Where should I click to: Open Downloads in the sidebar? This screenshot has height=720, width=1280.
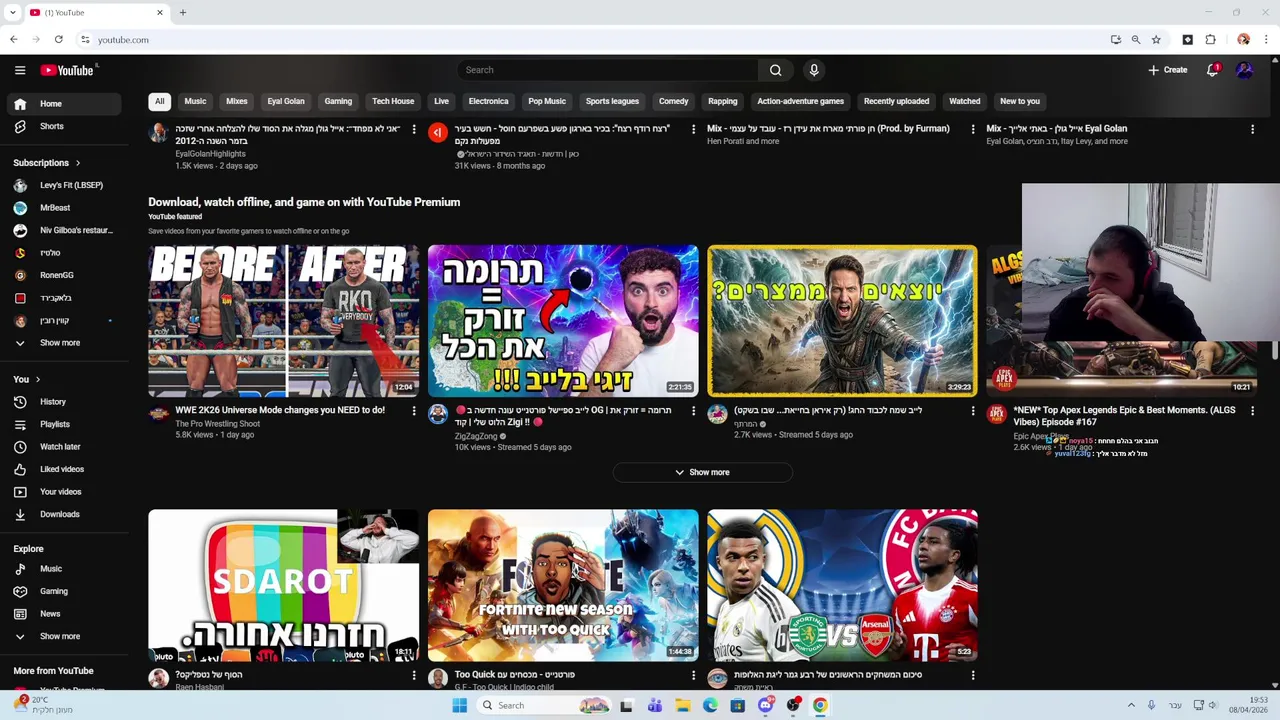(65, 514)
